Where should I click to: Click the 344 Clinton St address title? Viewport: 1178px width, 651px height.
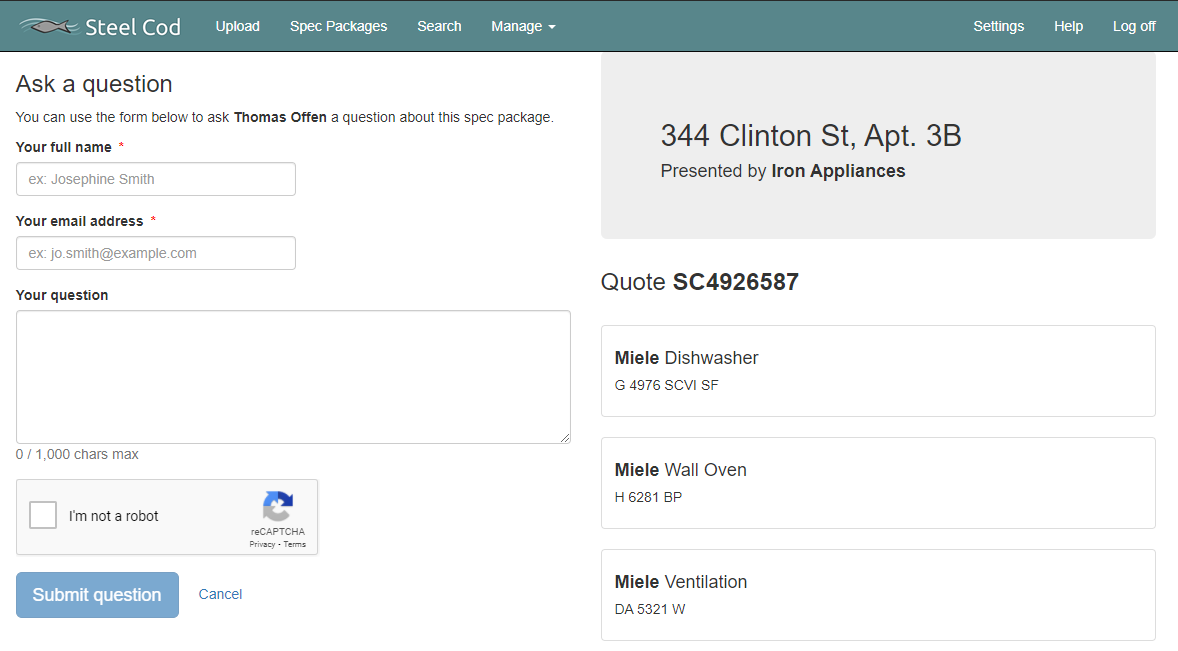coord(811,136)
